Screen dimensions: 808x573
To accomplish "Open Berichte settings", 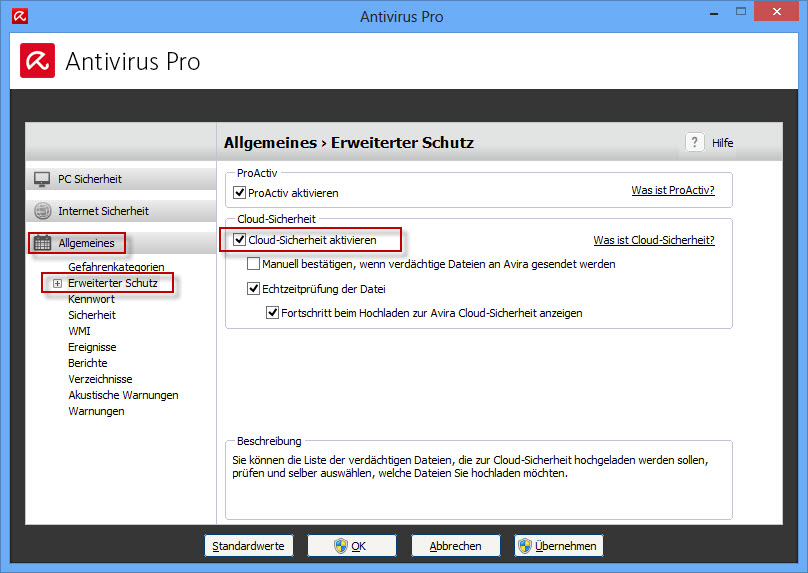I will pos(88,363).
